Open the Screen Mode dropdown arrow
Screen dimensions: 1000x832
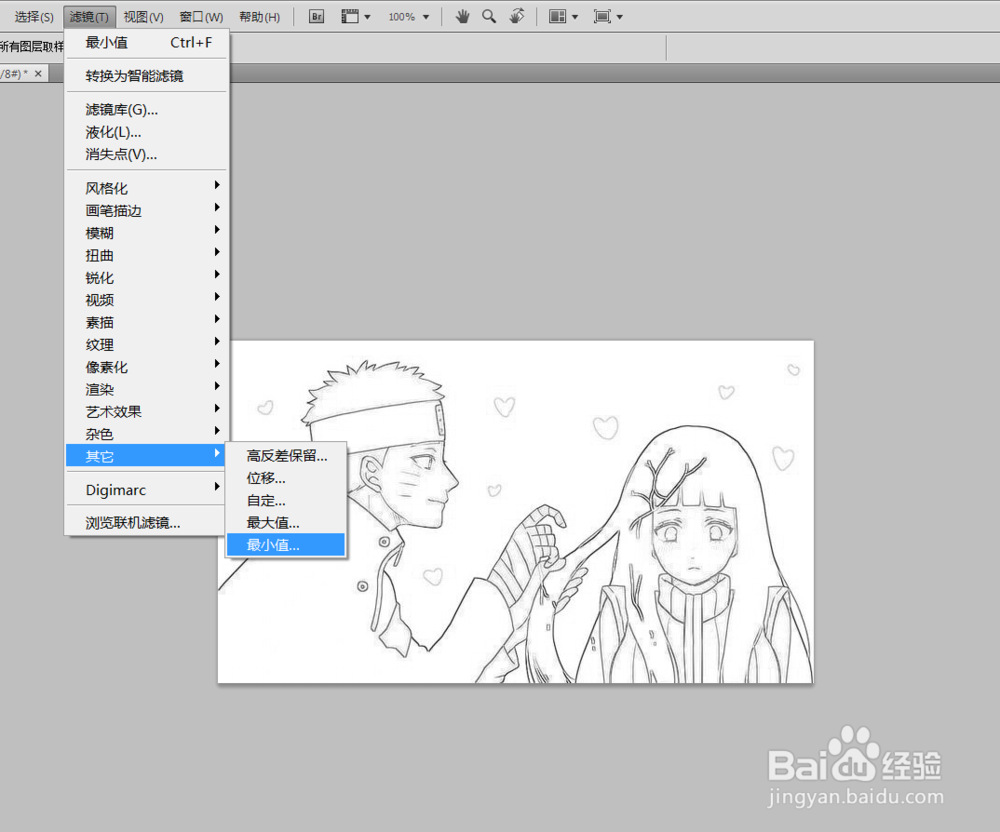coord(621,16)
